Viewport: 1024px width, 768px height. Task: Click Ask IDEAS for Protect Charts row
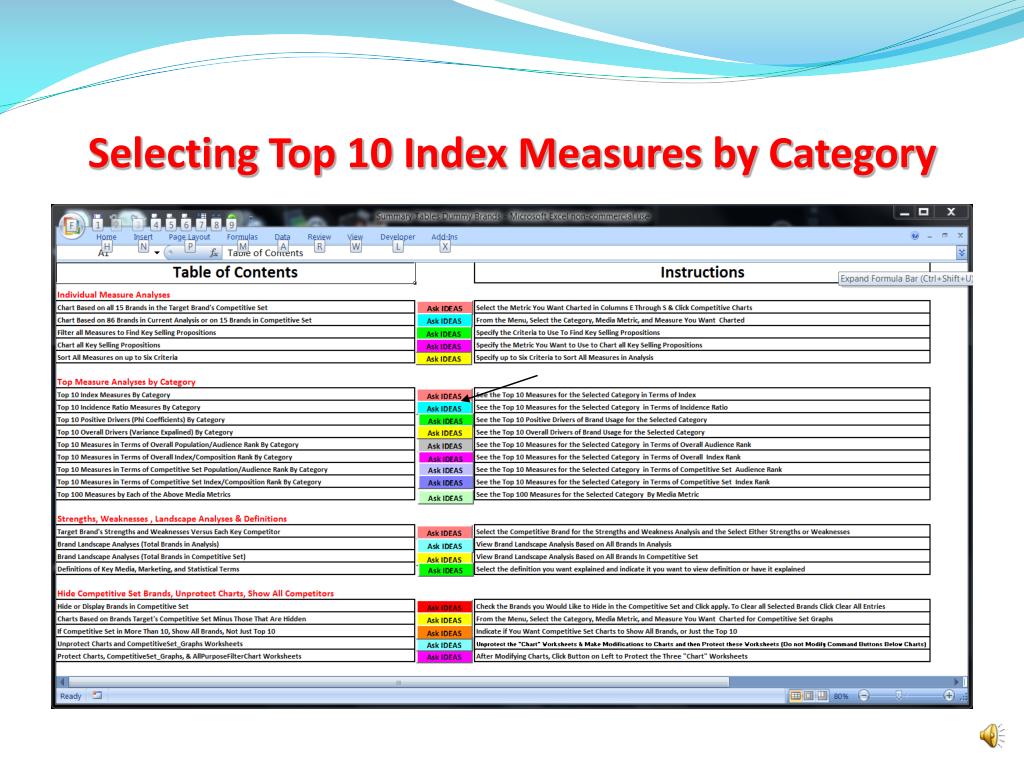coord(444,657)
